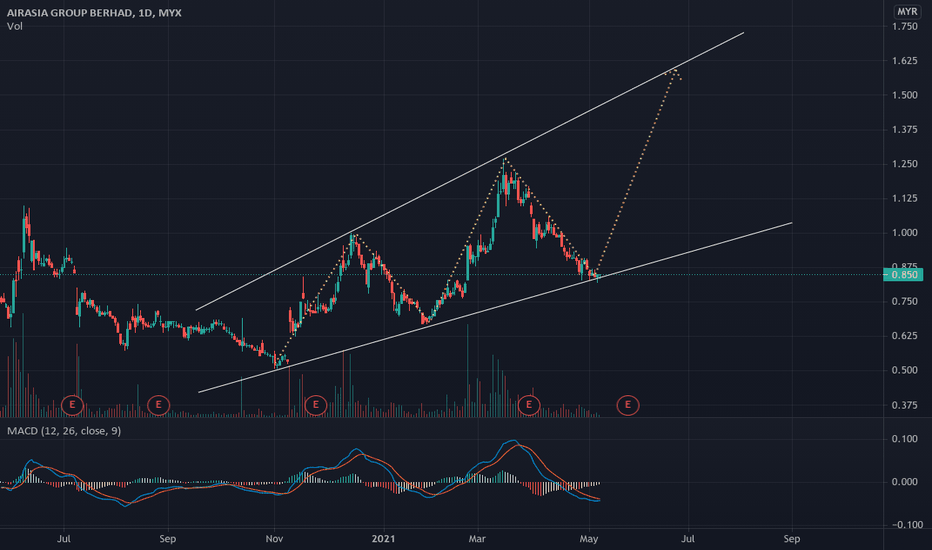The height and width of the screenshot is (550, 932).
Task: Click the 1.125 price axis label
Action: [905, 199]
